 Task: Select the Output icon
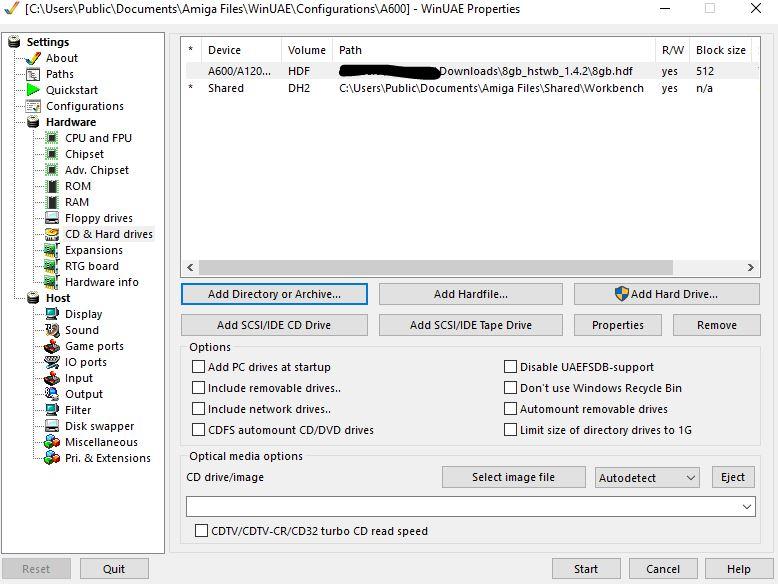(52, 394)
